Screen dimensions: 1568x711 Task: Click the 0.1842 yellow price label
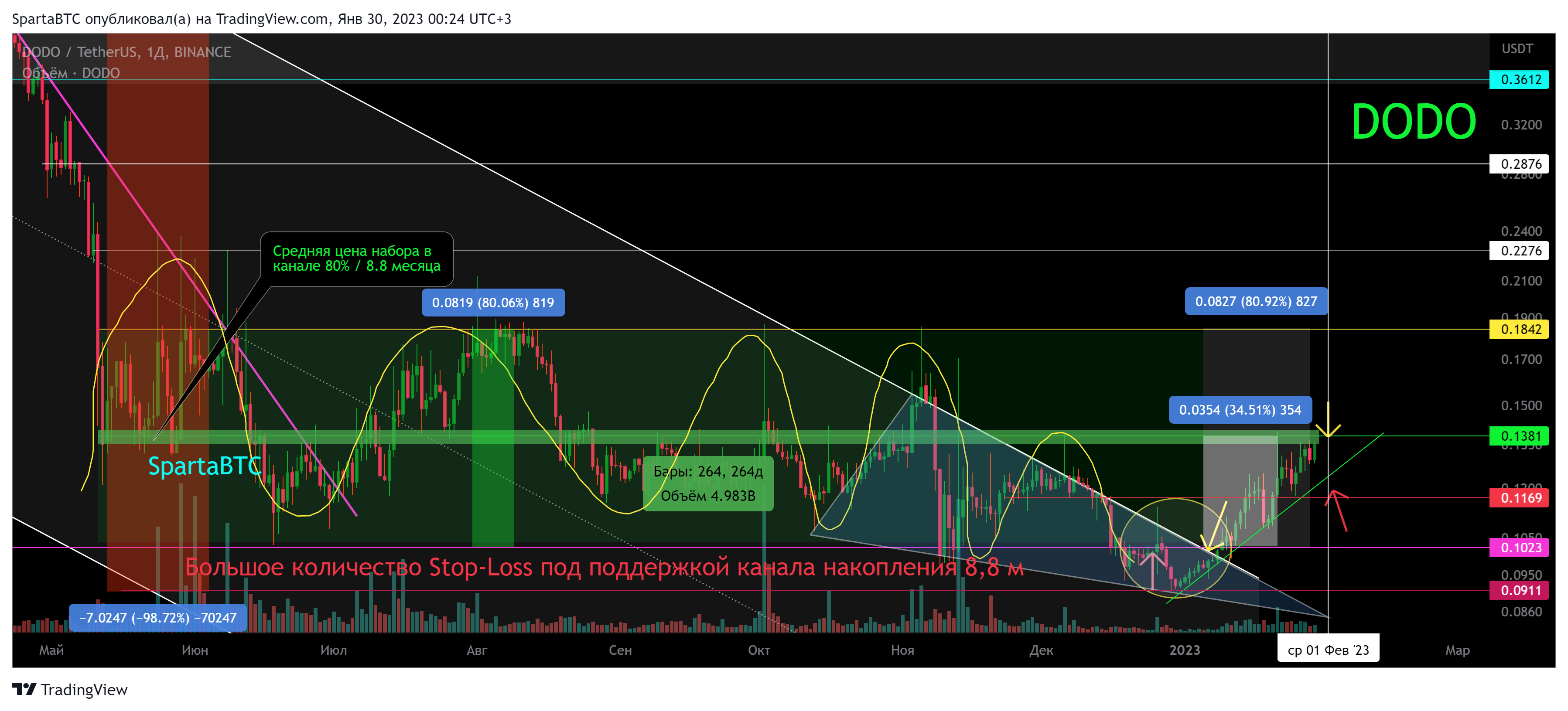1519,330
